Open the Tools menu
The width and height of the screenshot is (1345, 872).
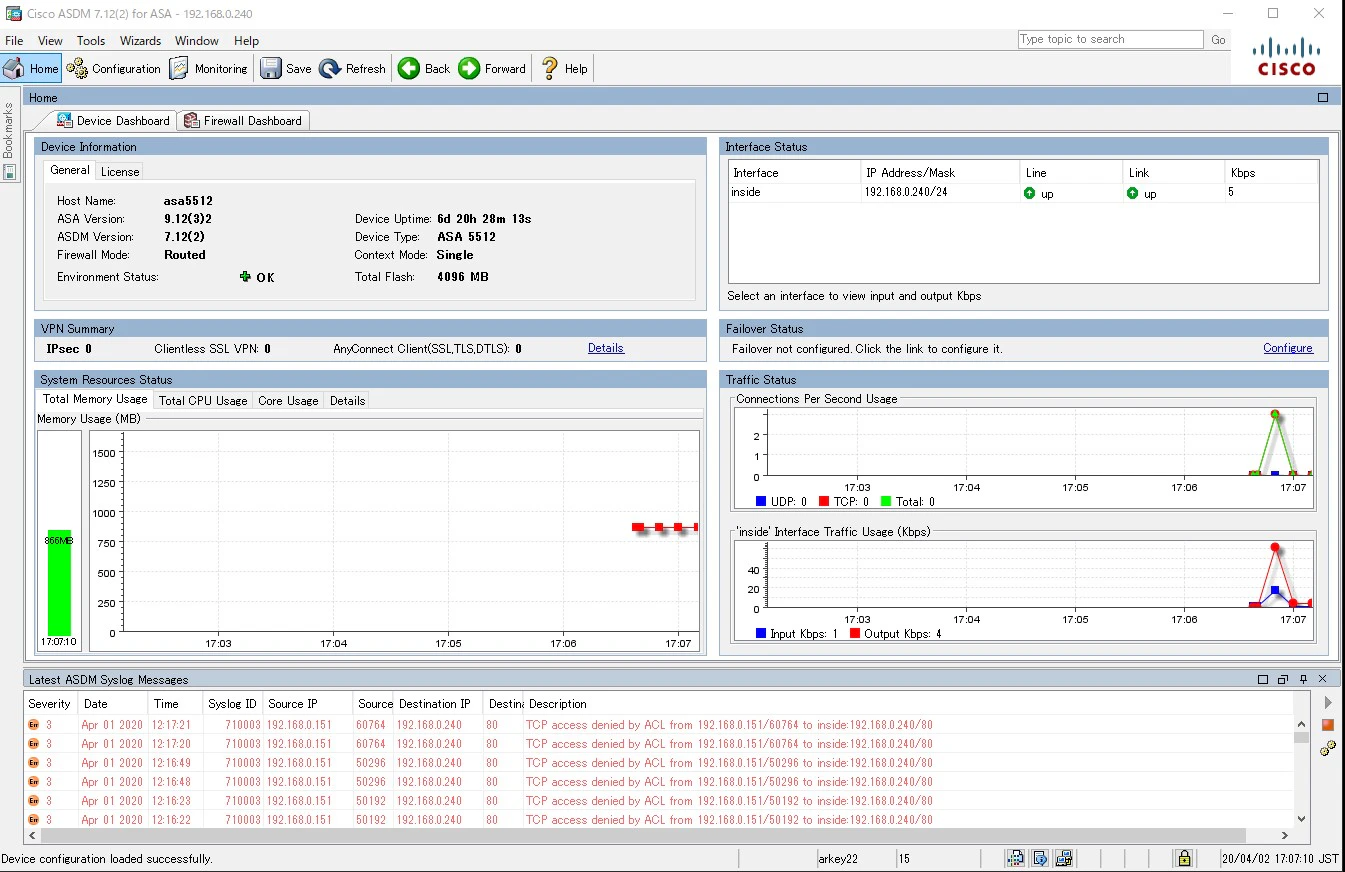91,41
